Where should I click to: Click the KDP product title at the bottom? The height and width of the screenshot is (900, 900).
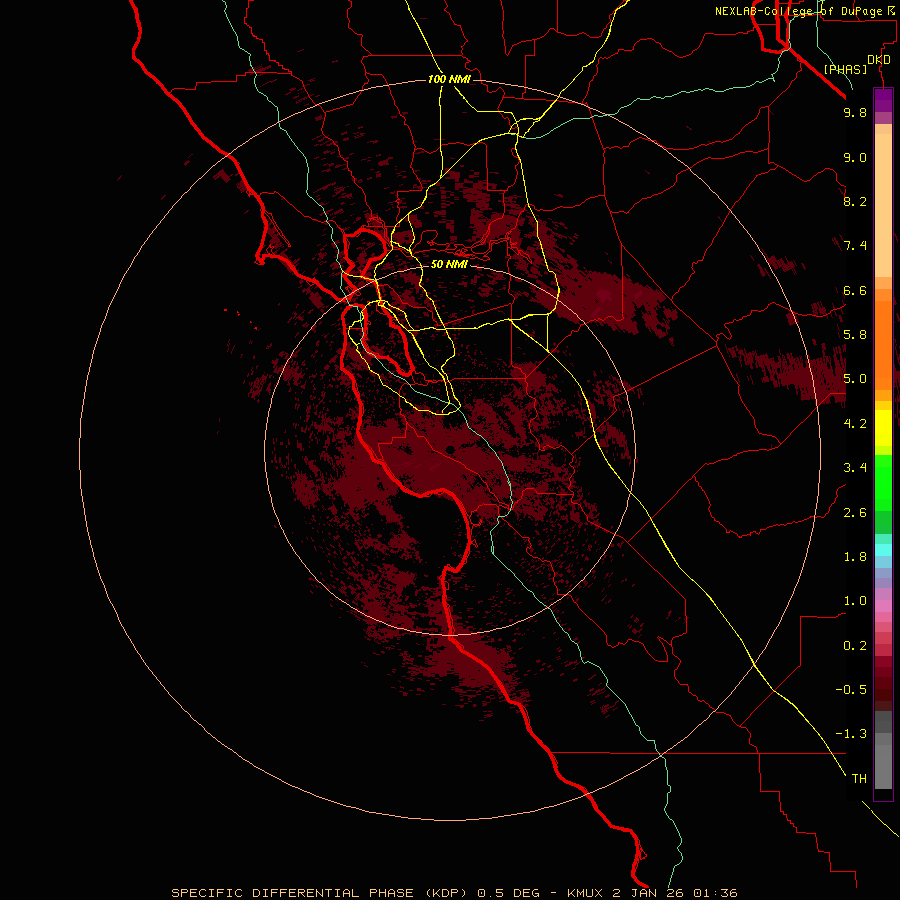point(454,893)
